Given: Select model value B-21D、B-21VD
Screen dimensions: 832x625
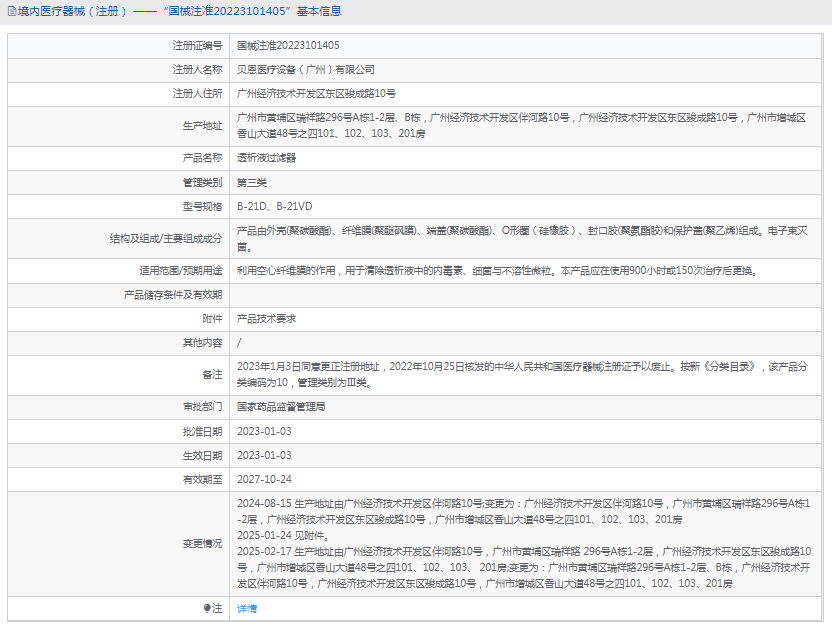Looking at the screenshot, I should point(274,206).
